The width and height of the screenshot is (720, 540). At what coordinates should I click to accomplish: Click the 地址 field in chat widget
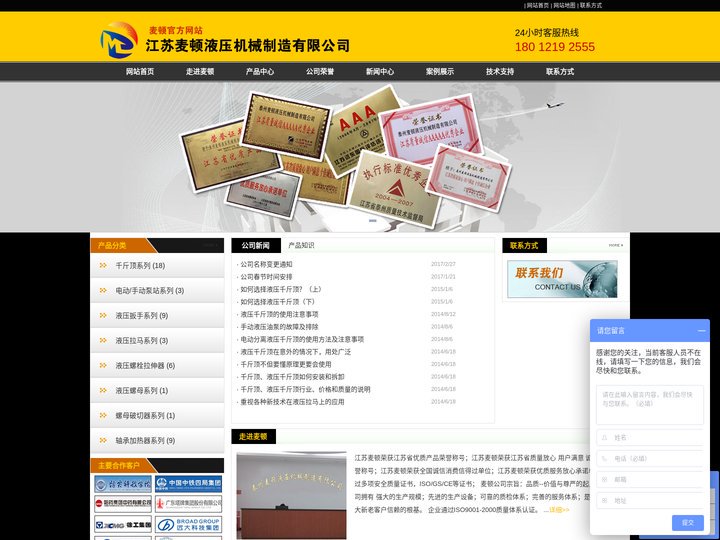649,501
